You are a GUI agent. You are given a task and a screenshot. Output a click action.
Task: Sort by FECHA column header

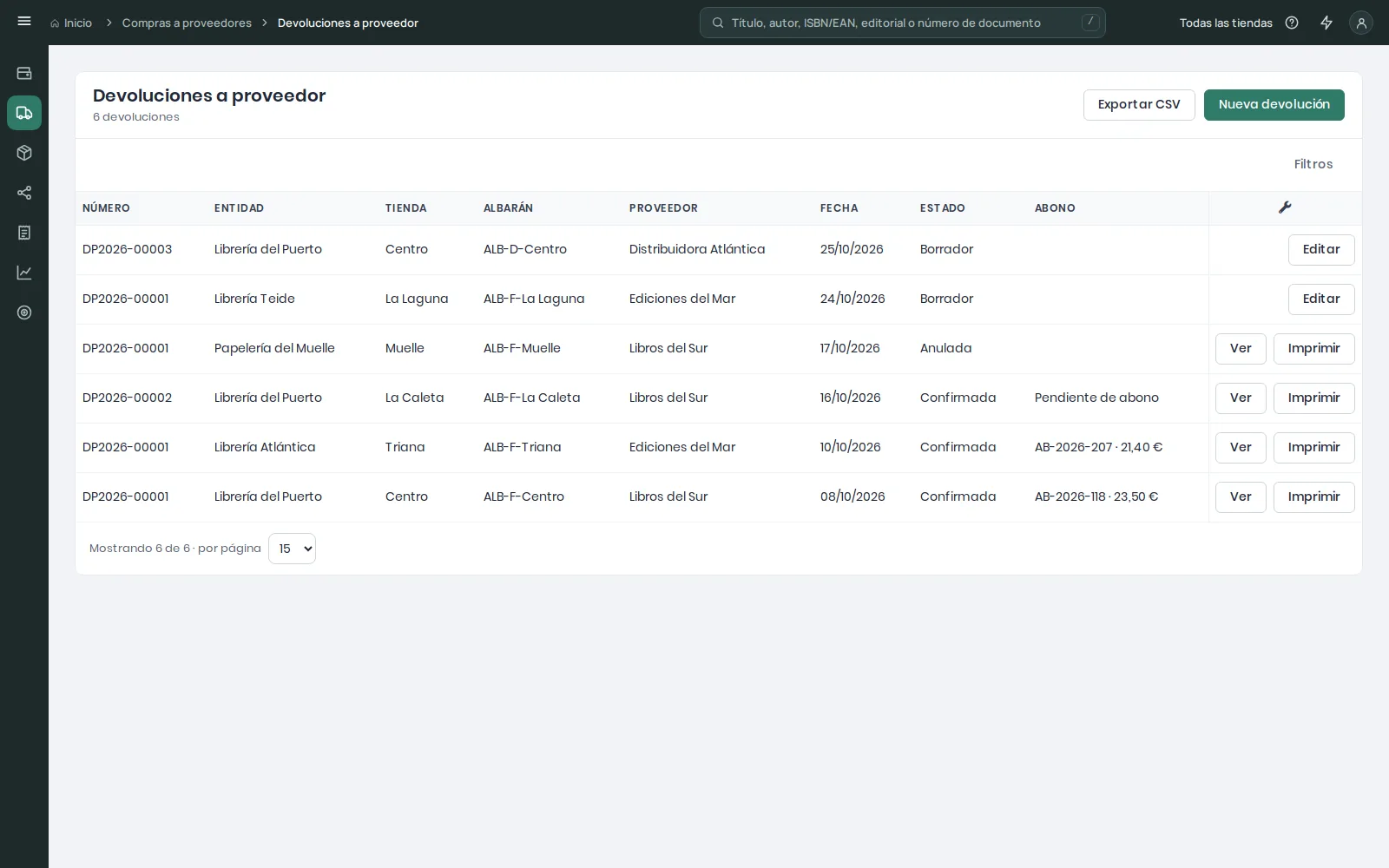click(x=839, y=208)
